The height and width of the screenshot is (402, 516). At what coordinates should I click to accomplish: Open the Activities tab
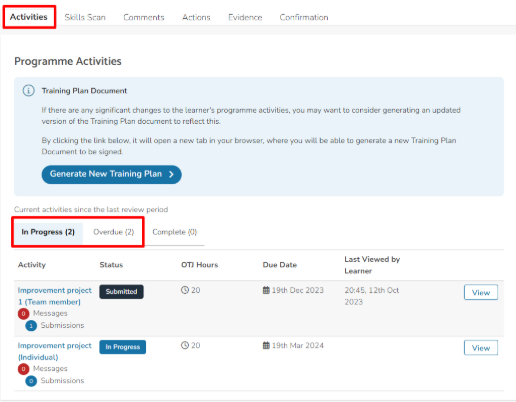point(29,17)
